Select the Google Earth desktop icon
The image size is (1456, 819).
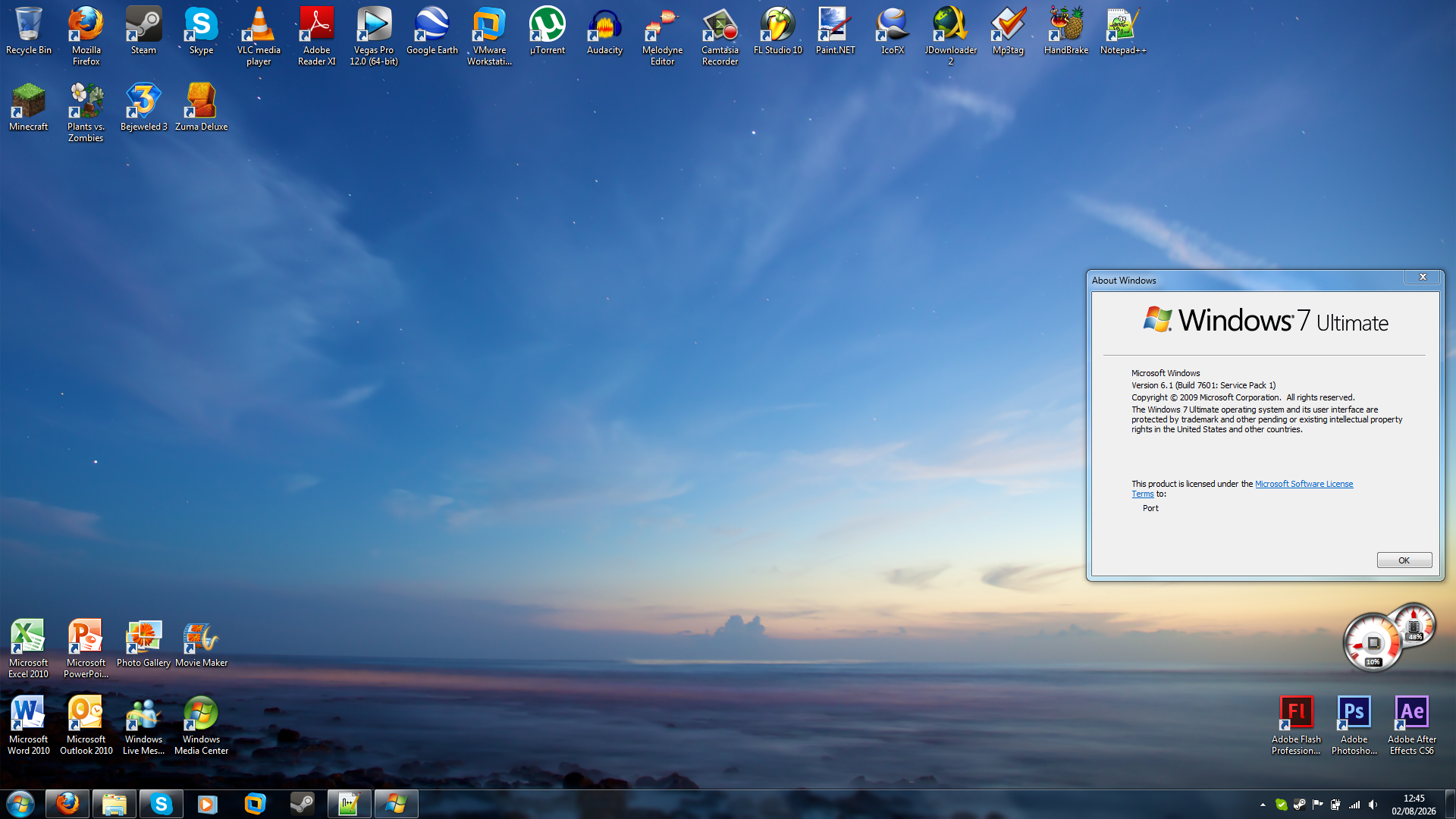coord(432,32)
